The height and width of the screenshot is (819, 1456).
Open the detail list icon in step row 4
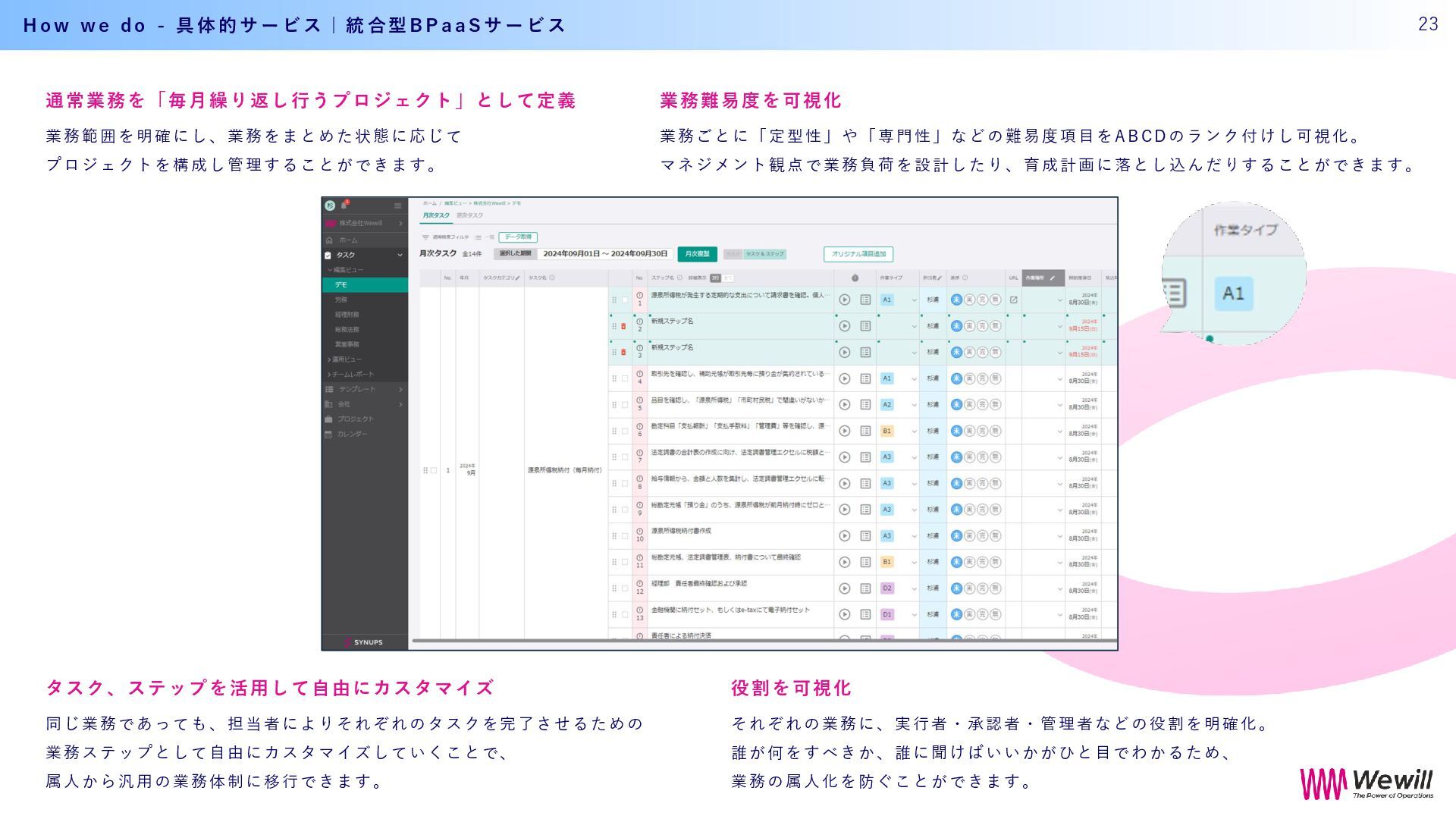tap(865, 378)
